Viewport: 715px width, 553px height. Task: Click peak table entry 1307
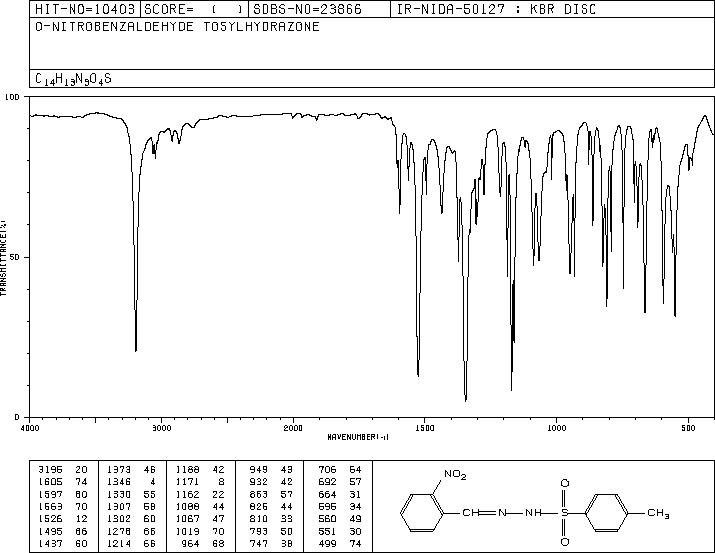click(x=119, y=506)
